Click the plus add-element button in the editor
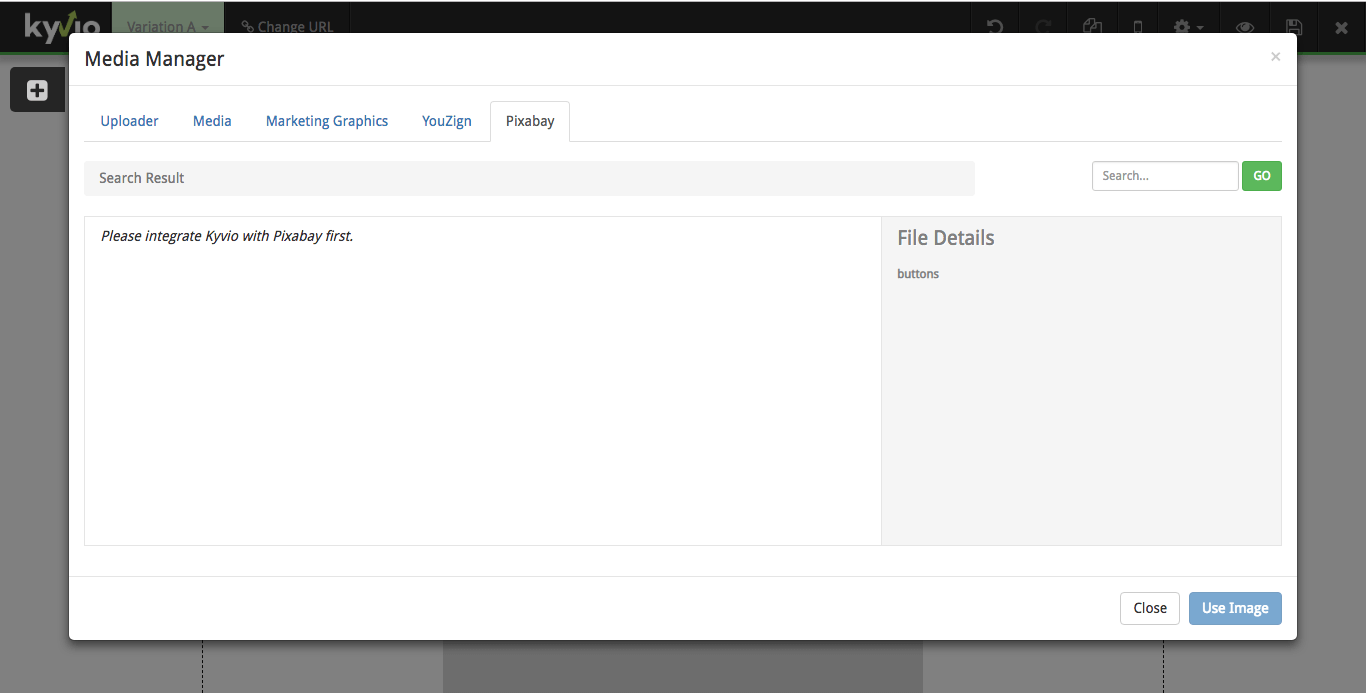The image size is (1366, 693). (x=37, y=90)
